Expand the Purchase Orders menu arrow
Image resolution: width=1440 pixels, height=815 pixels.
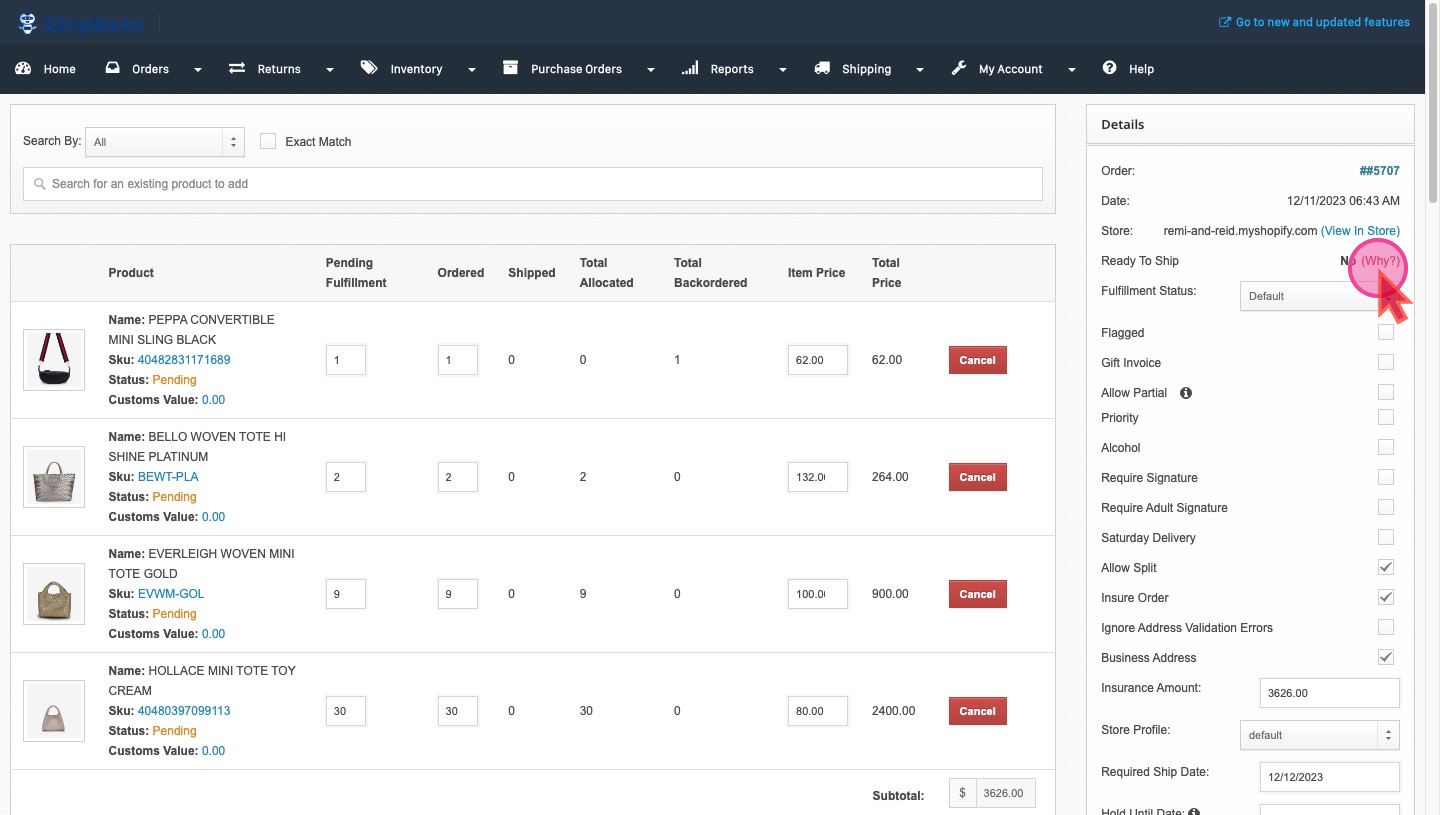click(x=650, y=70)
